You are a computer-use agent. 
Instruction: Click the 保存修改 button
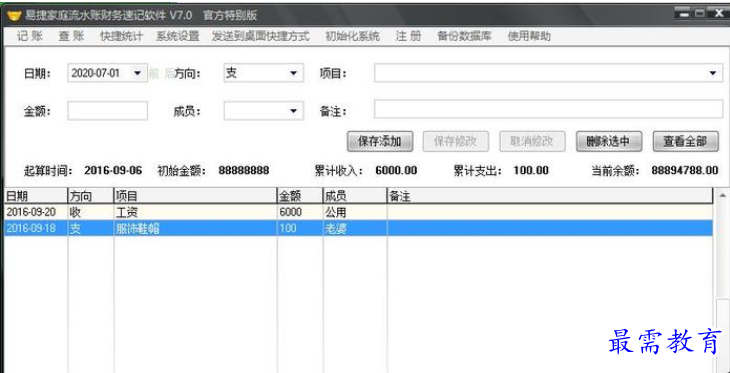click(456, 141)
